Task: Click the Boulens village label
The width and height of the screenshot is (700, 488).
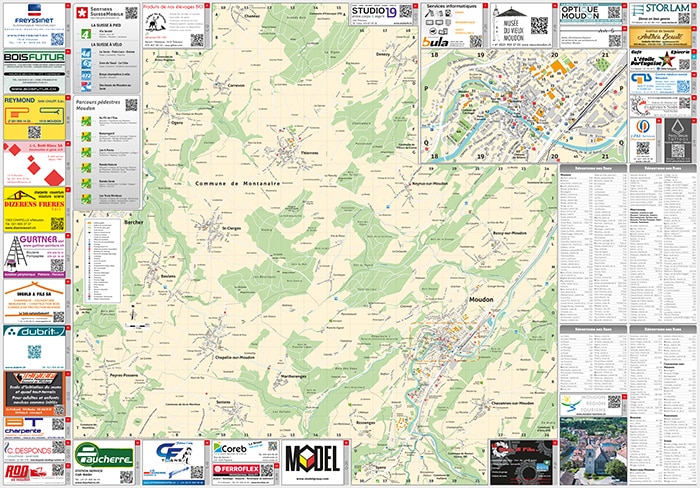Action: click(x=168, y=276)
